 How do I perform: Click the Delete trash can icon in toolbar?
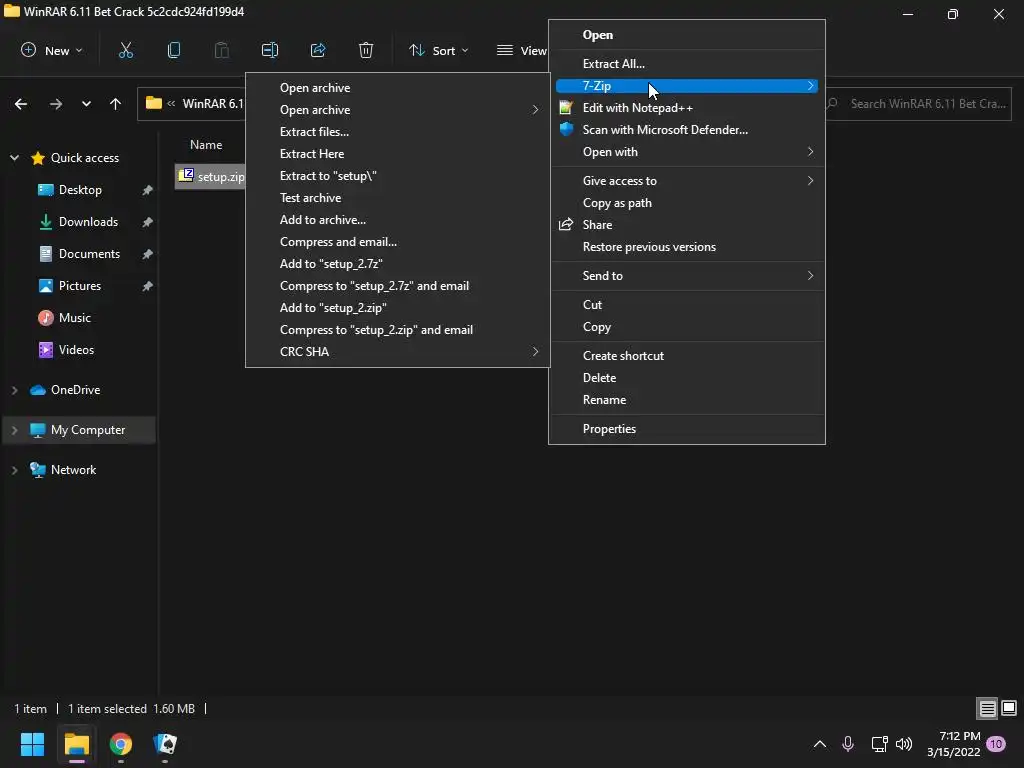click(366, 50)
